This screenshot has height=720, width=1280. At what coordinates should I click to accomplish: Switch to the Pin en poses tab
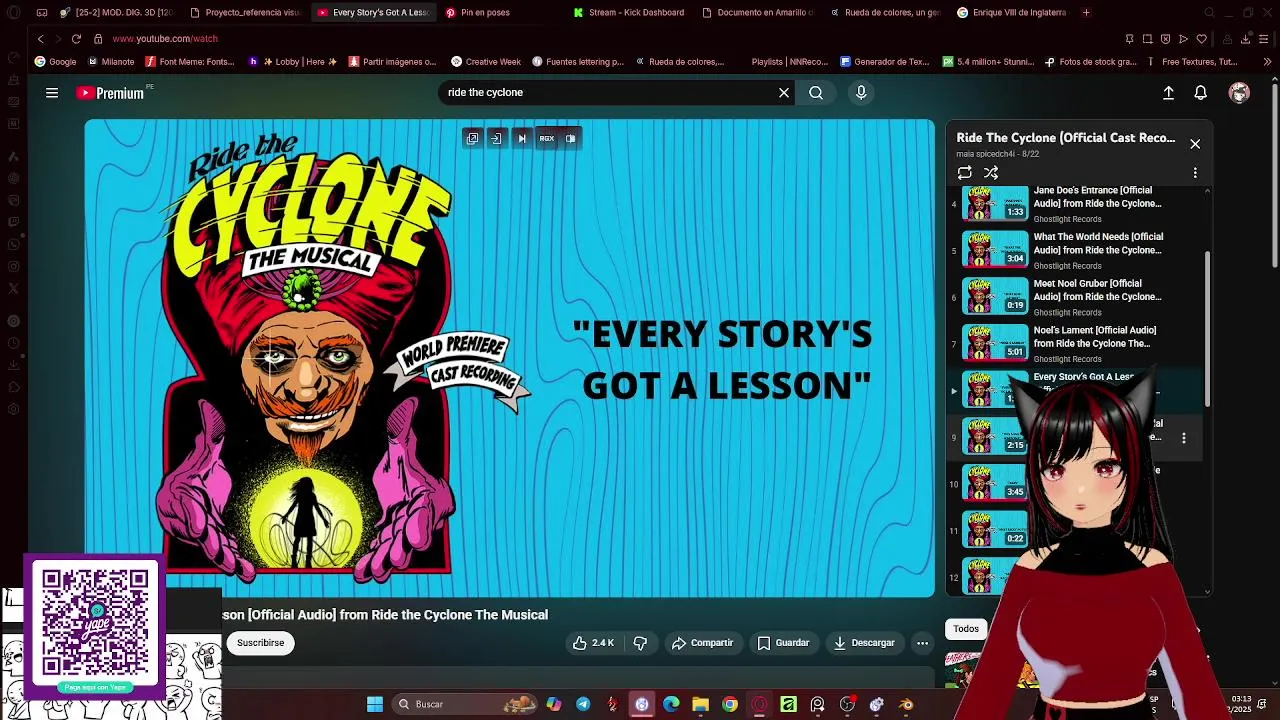(485, 13)
